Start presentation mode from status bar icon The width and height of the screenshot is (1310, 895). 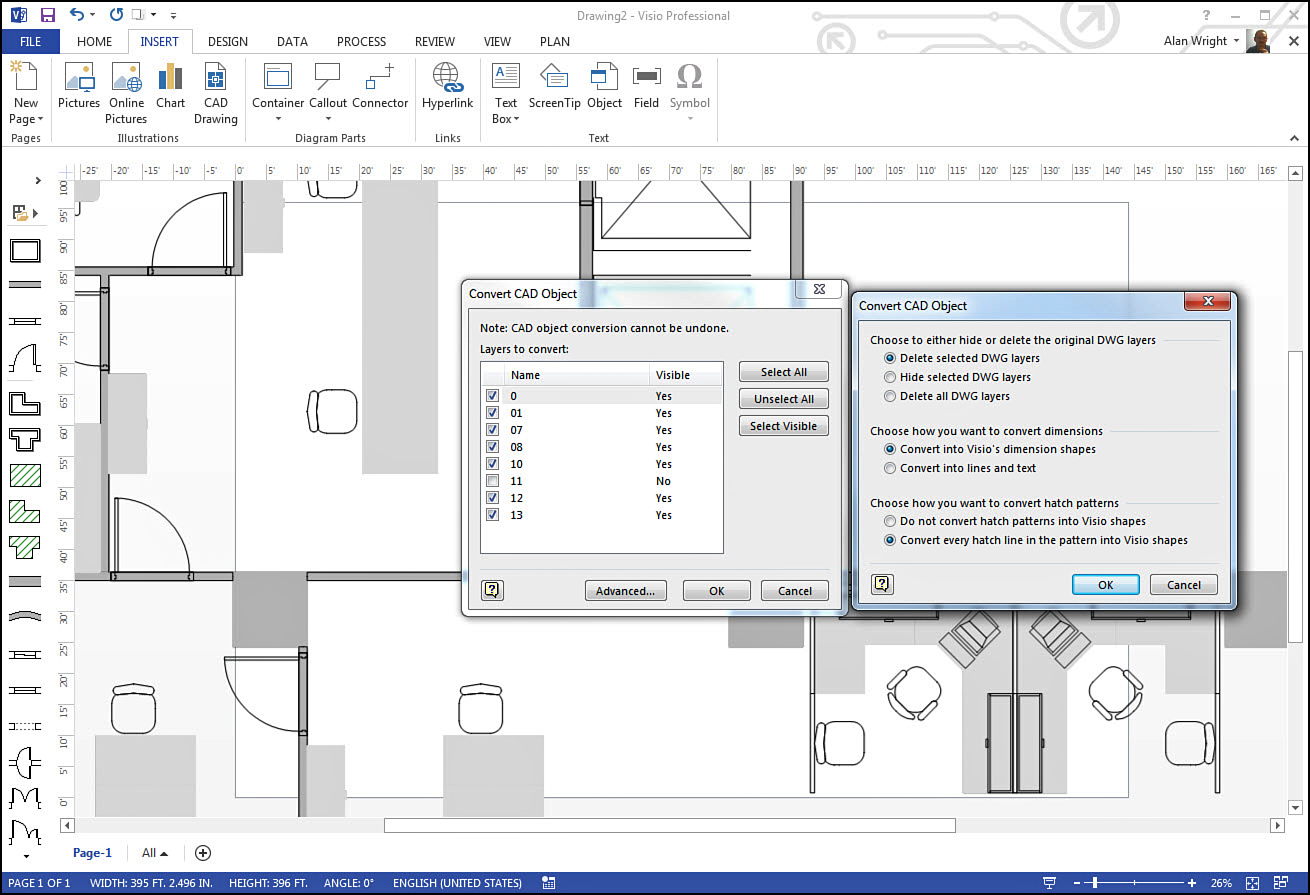(x=1049, y=883)
